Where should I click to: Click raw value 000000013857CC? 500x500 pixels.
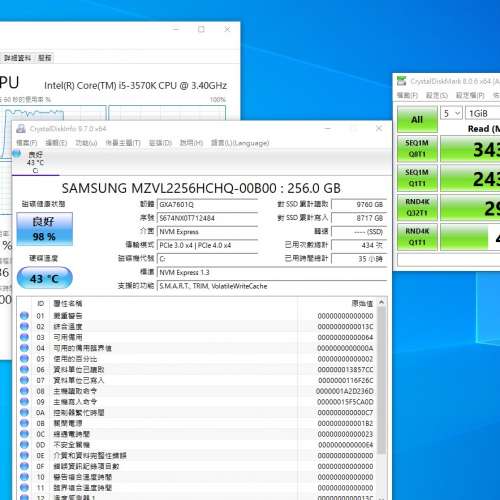click(x=345, y=370)
